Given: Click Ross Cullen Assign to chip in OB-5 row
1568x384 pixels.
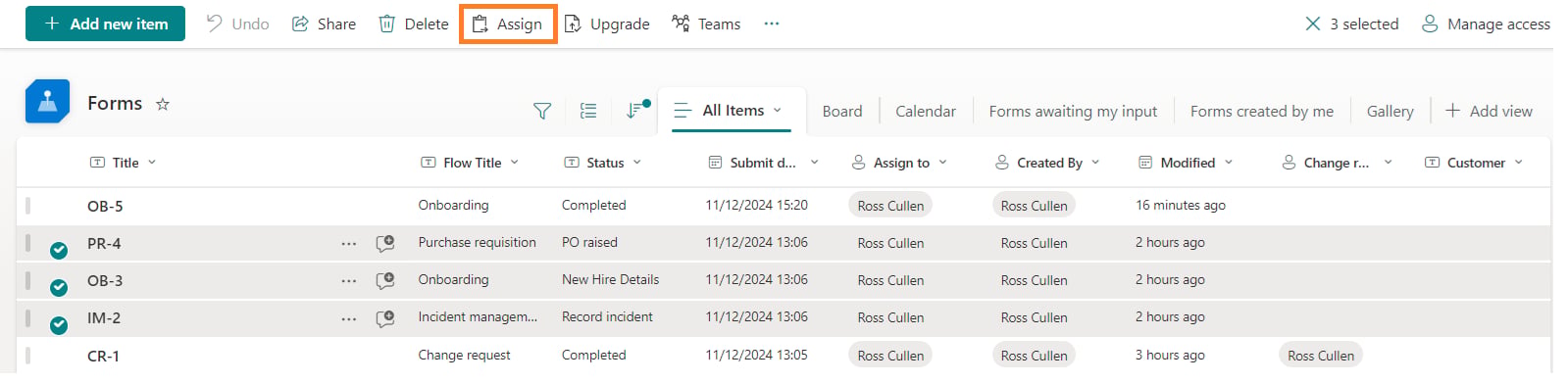Looking at the screenshot, I should pyautogui.click(x=890, y=206).
